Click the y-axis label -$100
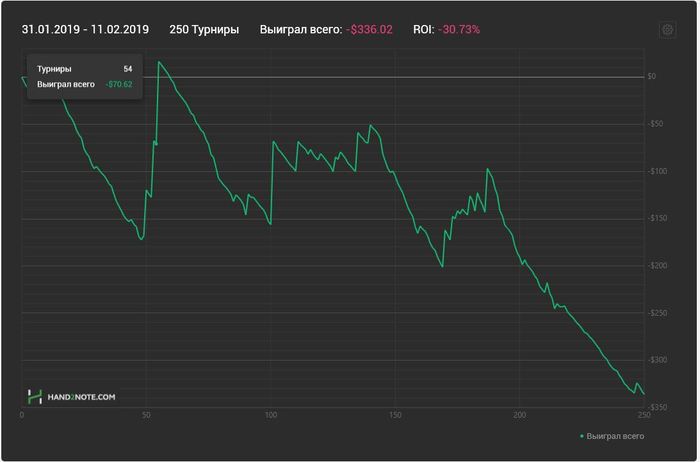The image size is (700, 462). coord(657,171)
